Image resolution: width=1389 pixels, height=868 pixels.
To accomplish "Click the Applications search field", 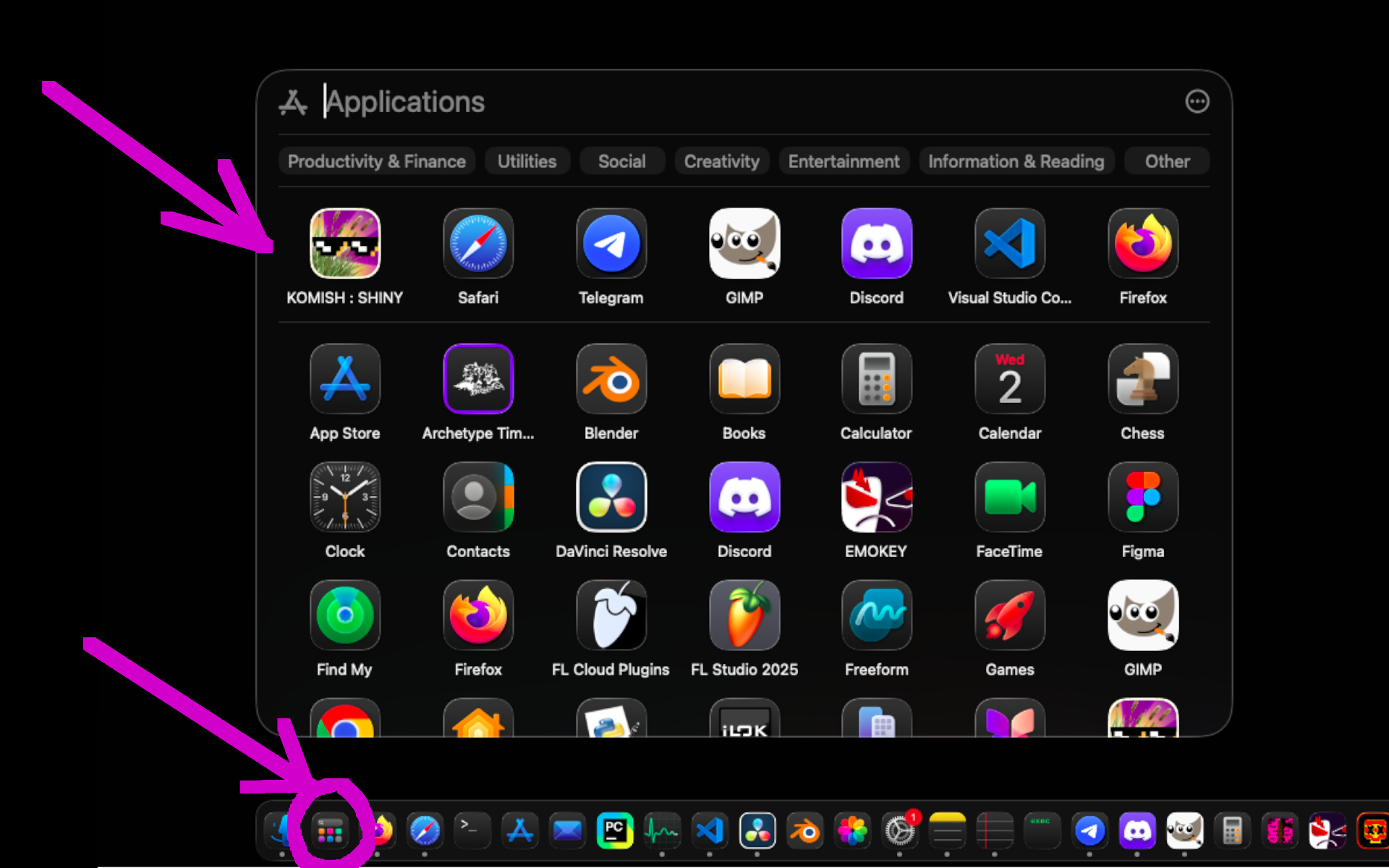I will coord(745,102).
